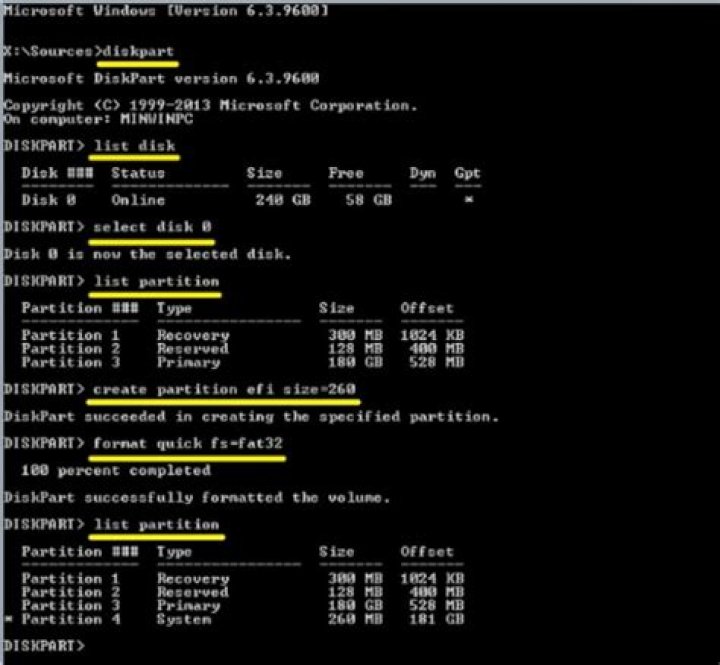720x665 pixels.
Task: Click the "Disk 0" table row entry
Action: (x=49, y=200)
